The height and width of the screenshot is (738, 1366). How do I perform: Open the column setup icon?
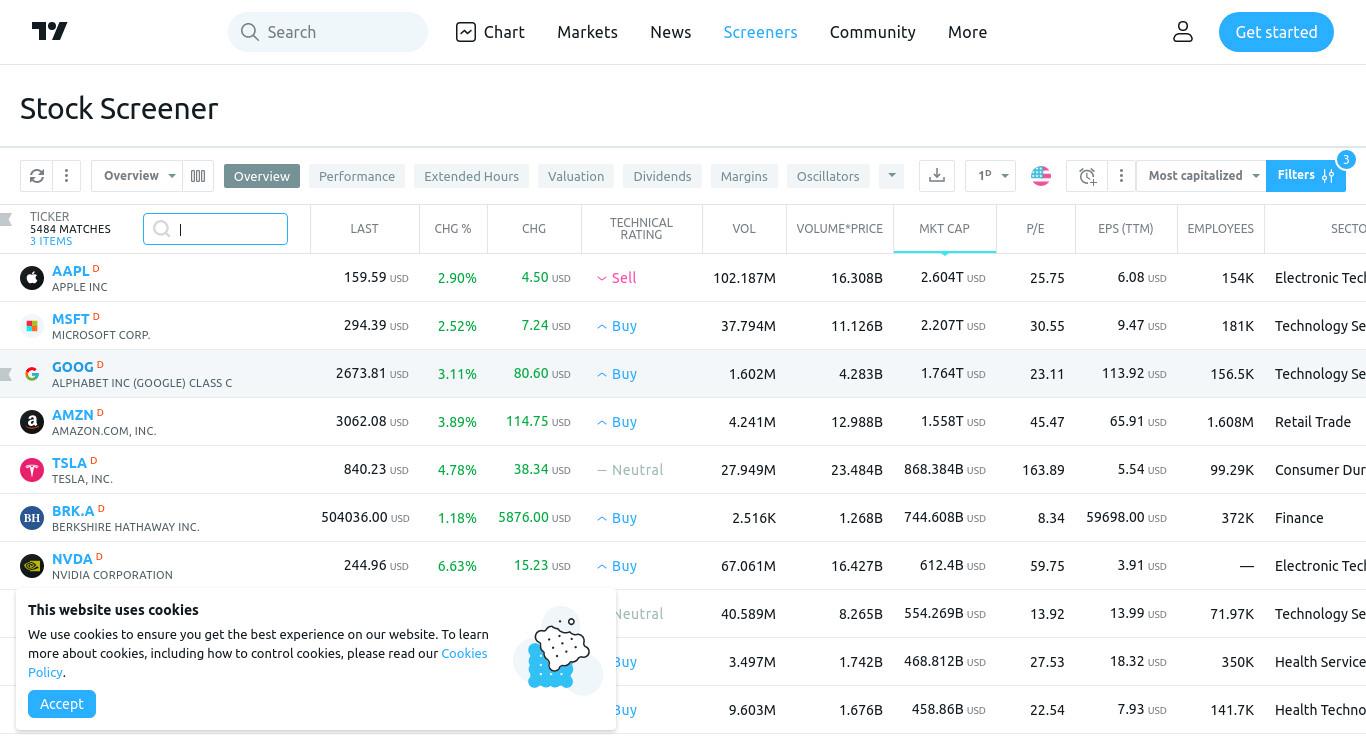click(198, 176)
